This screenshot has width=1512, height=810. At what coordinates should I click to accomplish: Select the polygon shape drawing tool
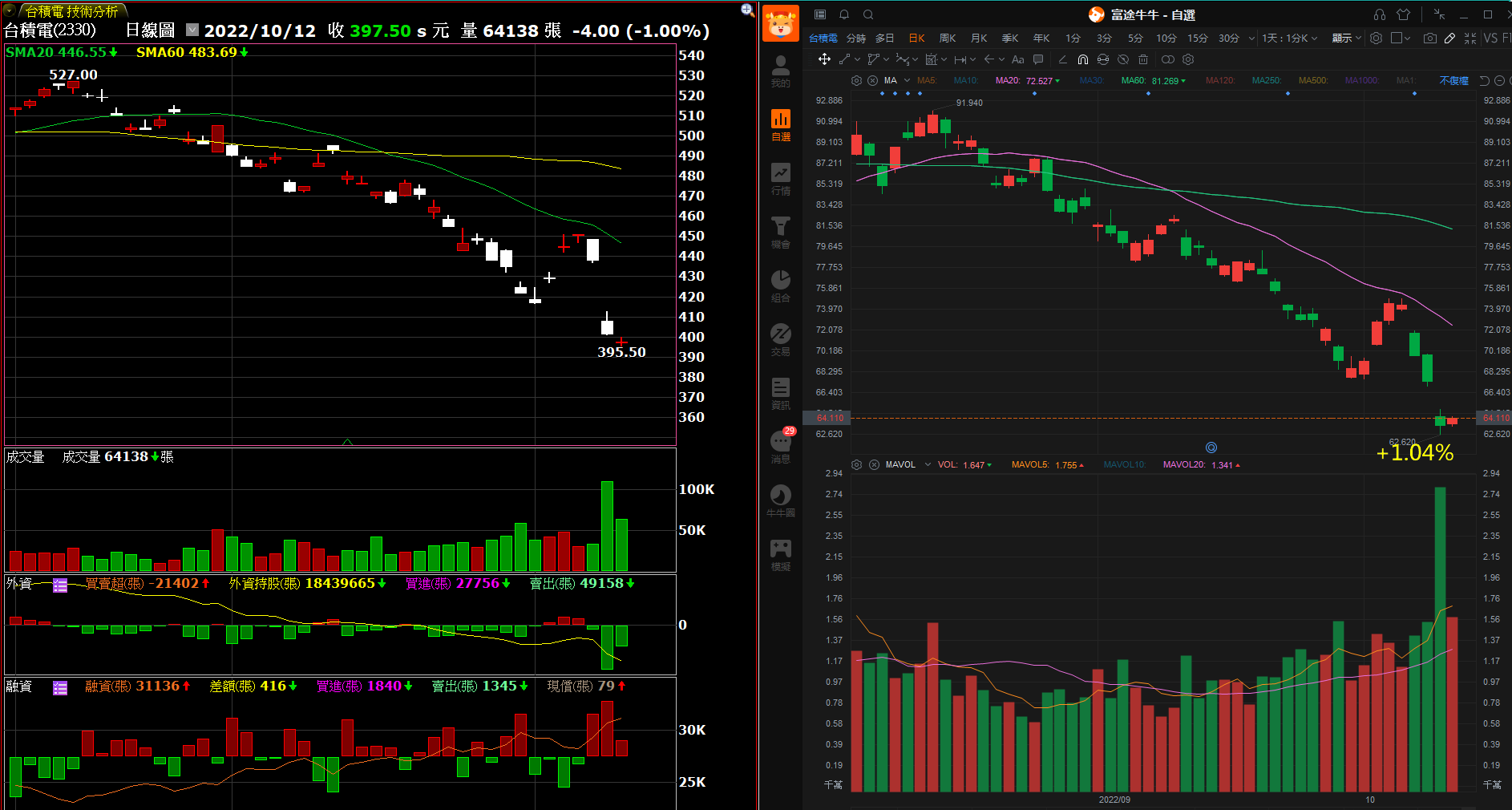click(874, 59)
